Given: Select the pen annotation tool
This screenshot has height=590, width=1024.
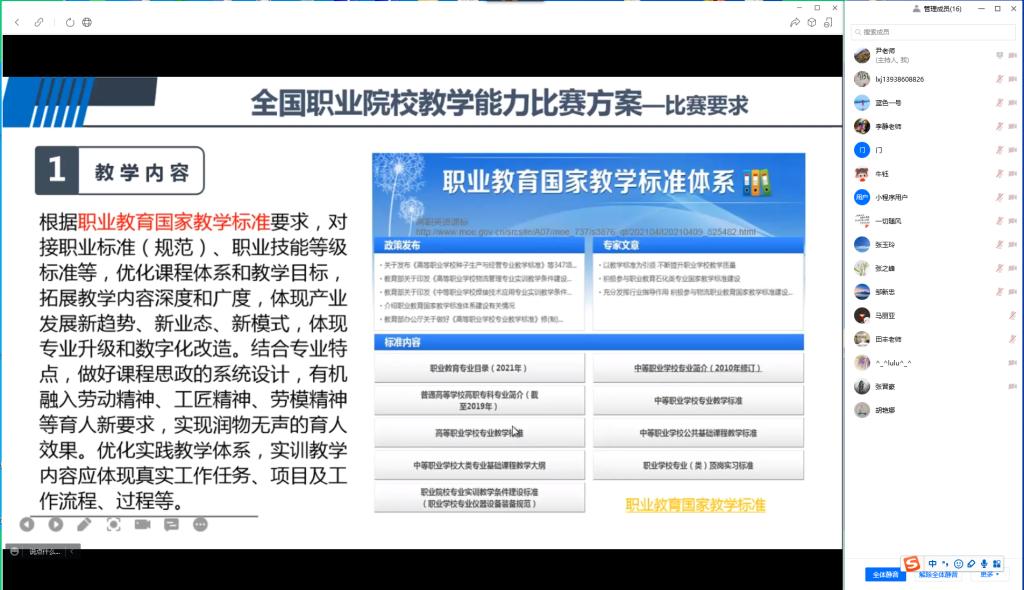Looking at the screenshot, I should pos(84,524).
